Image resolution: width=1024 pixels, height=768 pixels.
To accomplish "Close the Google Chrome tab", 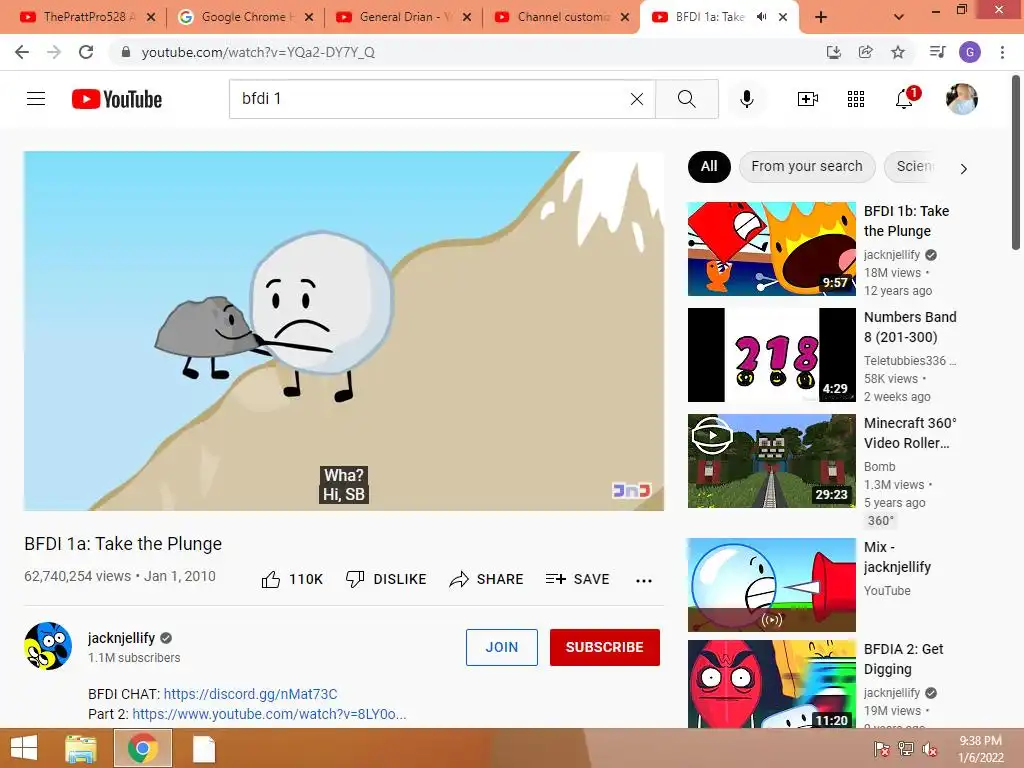I will (309, 17).
